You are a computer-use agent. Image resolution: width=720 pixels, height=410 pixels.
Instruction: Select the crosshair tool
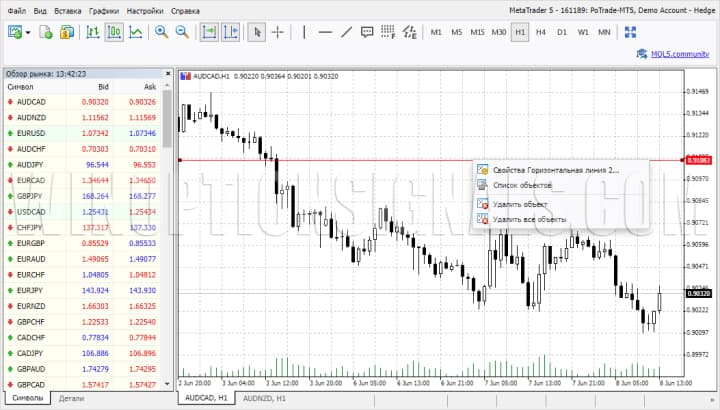pyautogui.click(x=278, y=32)
